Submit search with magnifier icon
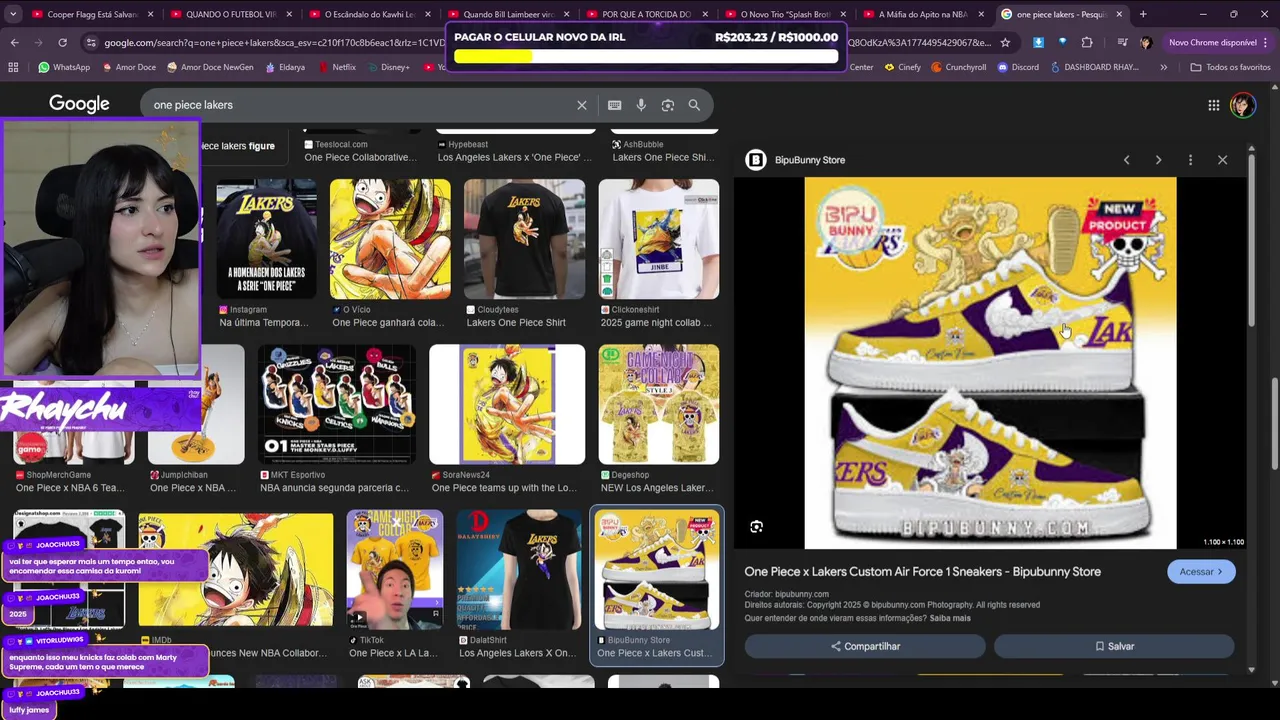The width and height of the screenshot is (1280, 720). click(x=694, y=105)
